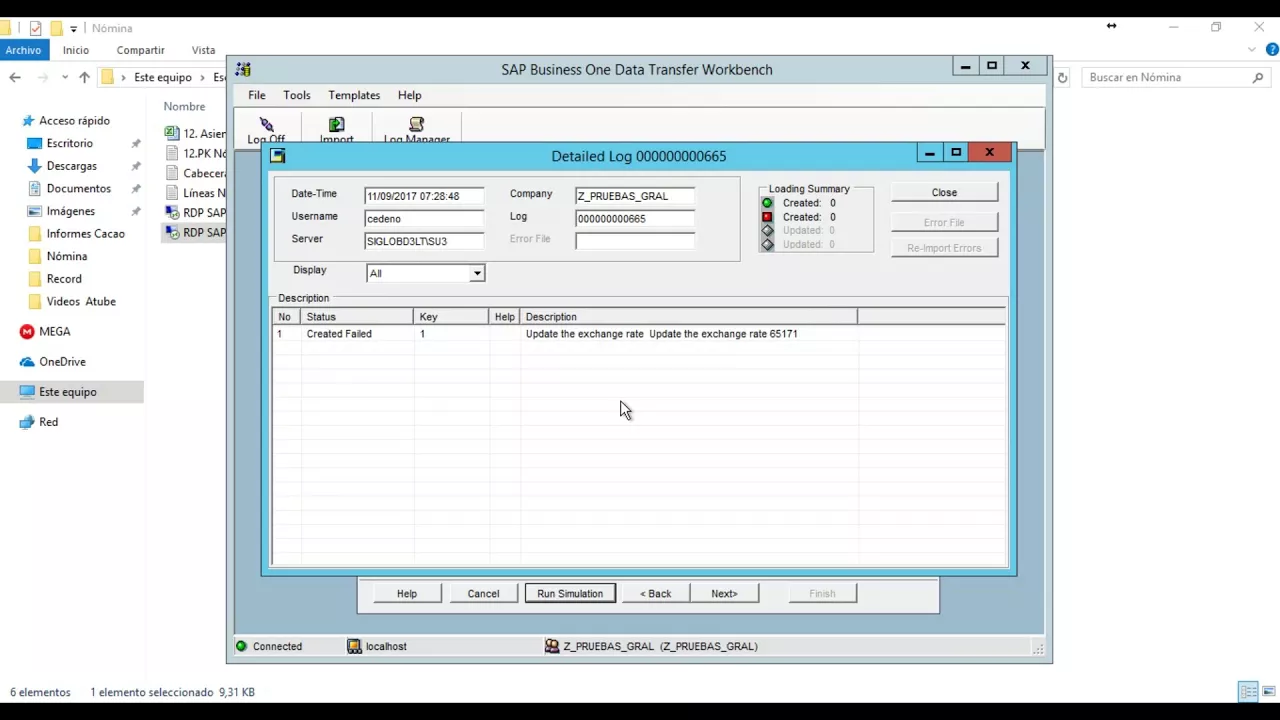Click the Run Simulation button
Image resolution: width=1280 pixels, height=720 pixels.
coord(570,593)
